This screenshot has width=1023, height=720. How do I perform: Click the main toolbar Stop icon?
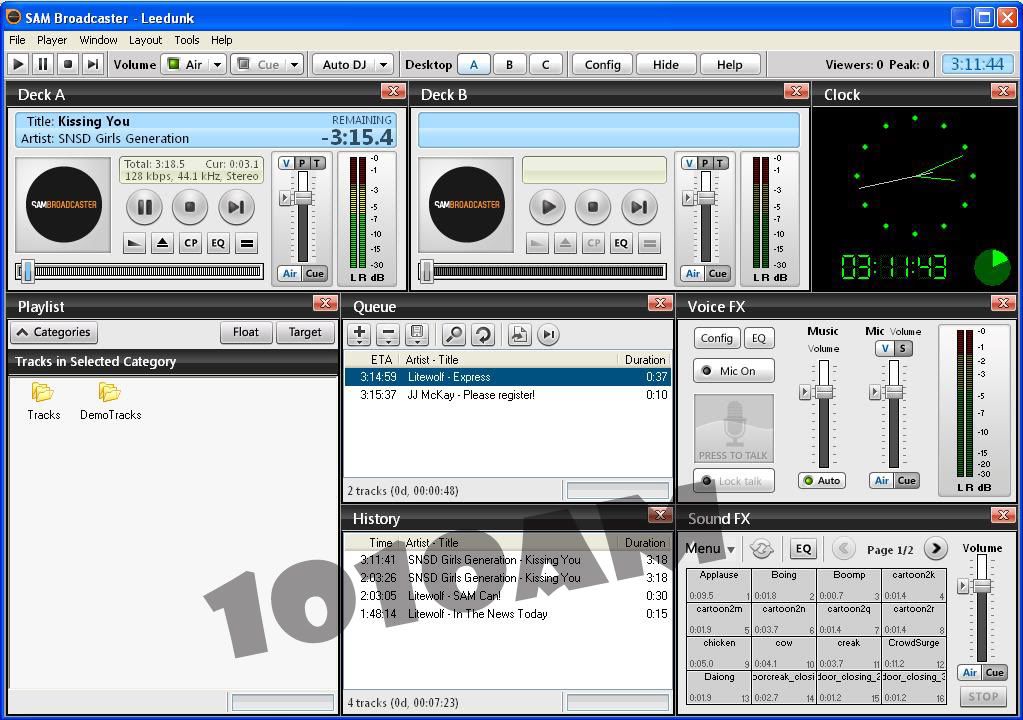click(x=68, y=64)
